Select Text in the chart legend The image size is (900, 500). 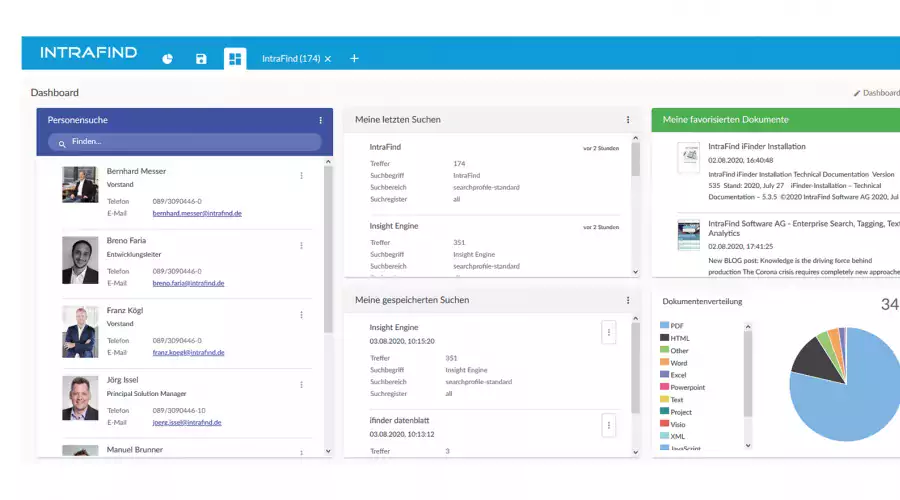click(x=677, y=400)
